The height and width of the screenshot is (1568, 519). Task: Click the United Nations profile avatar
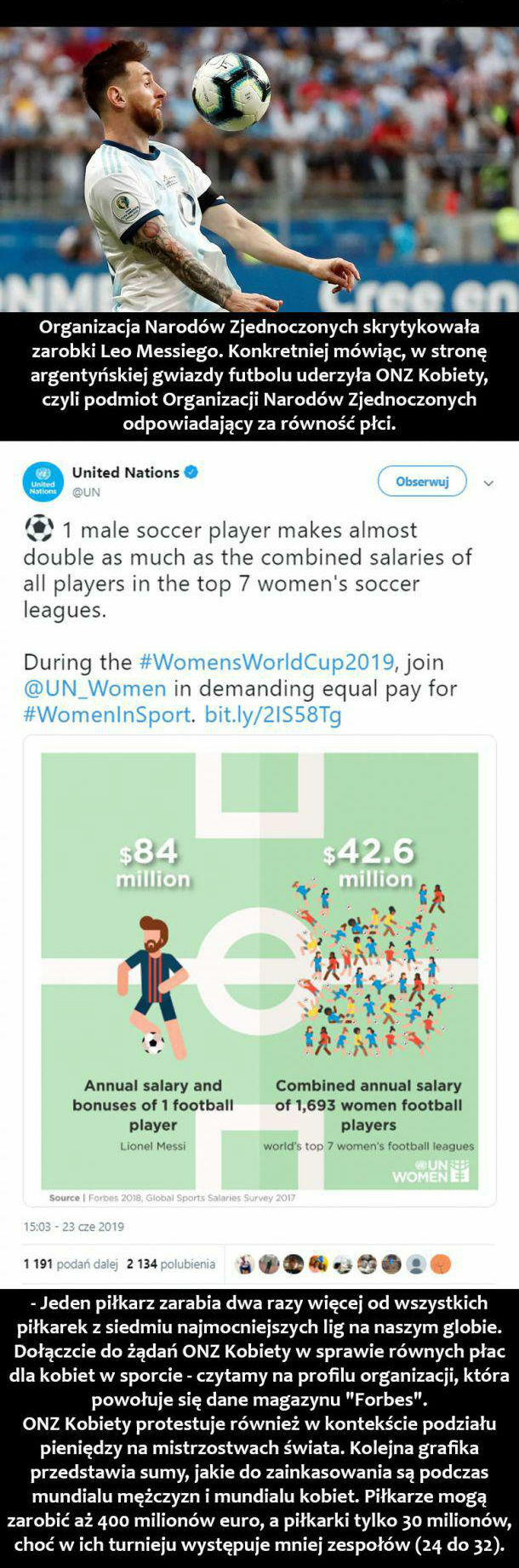[x=43, y=482]
